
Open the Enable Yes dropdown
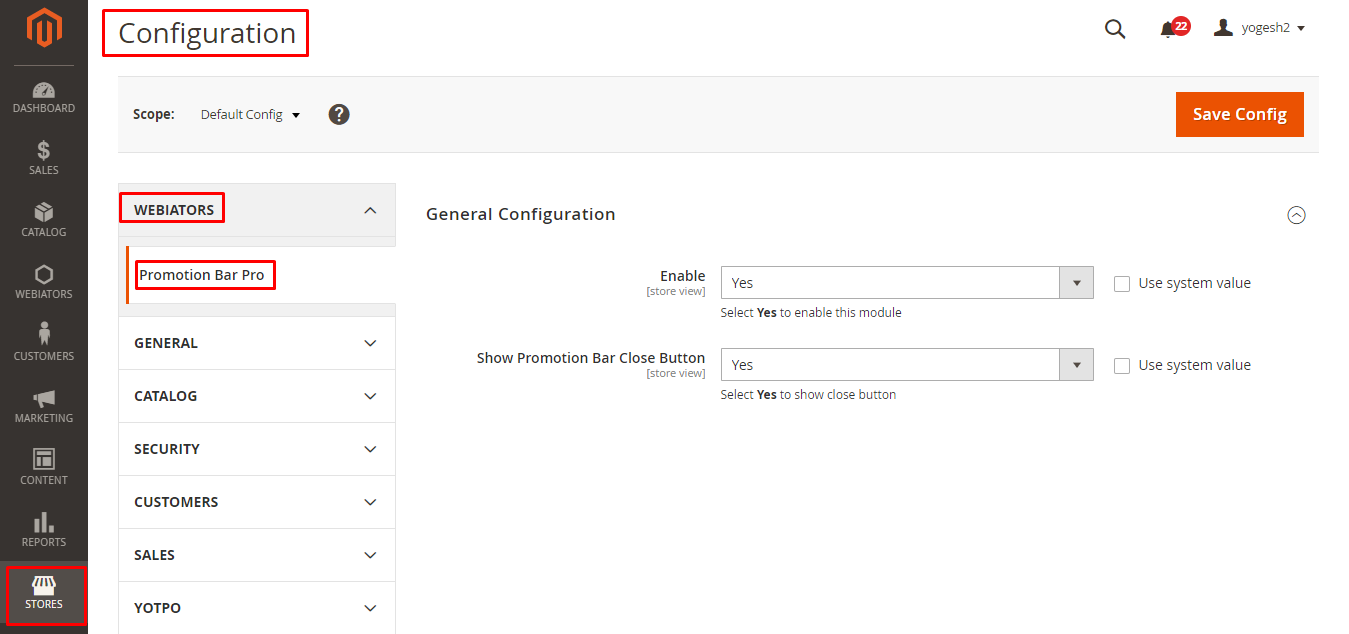[907, 283]
